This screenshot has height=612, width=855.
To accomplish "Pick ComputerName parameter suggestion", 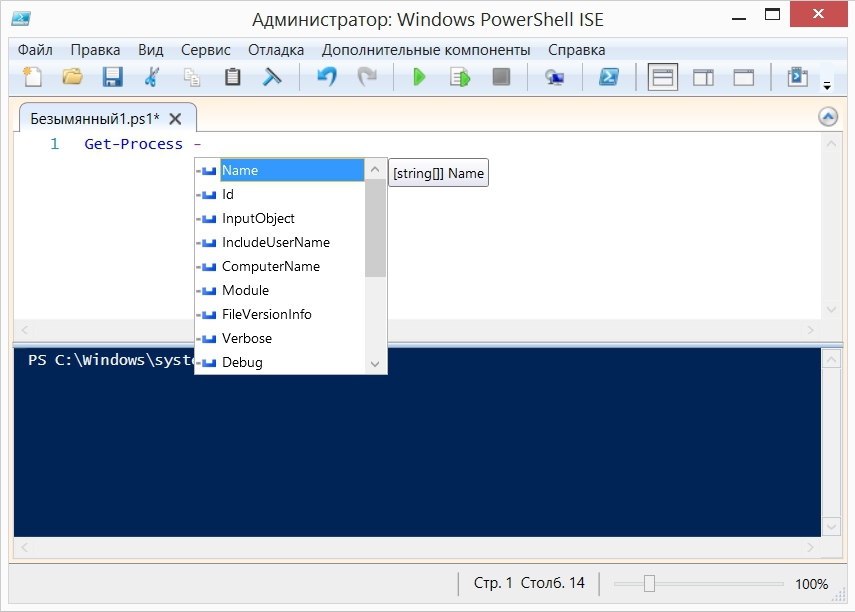I will click(x=280, y=266).
